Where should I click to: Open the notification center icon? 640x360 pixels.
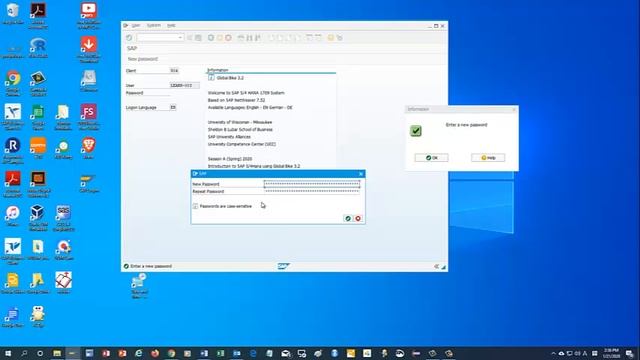[630, 353]
